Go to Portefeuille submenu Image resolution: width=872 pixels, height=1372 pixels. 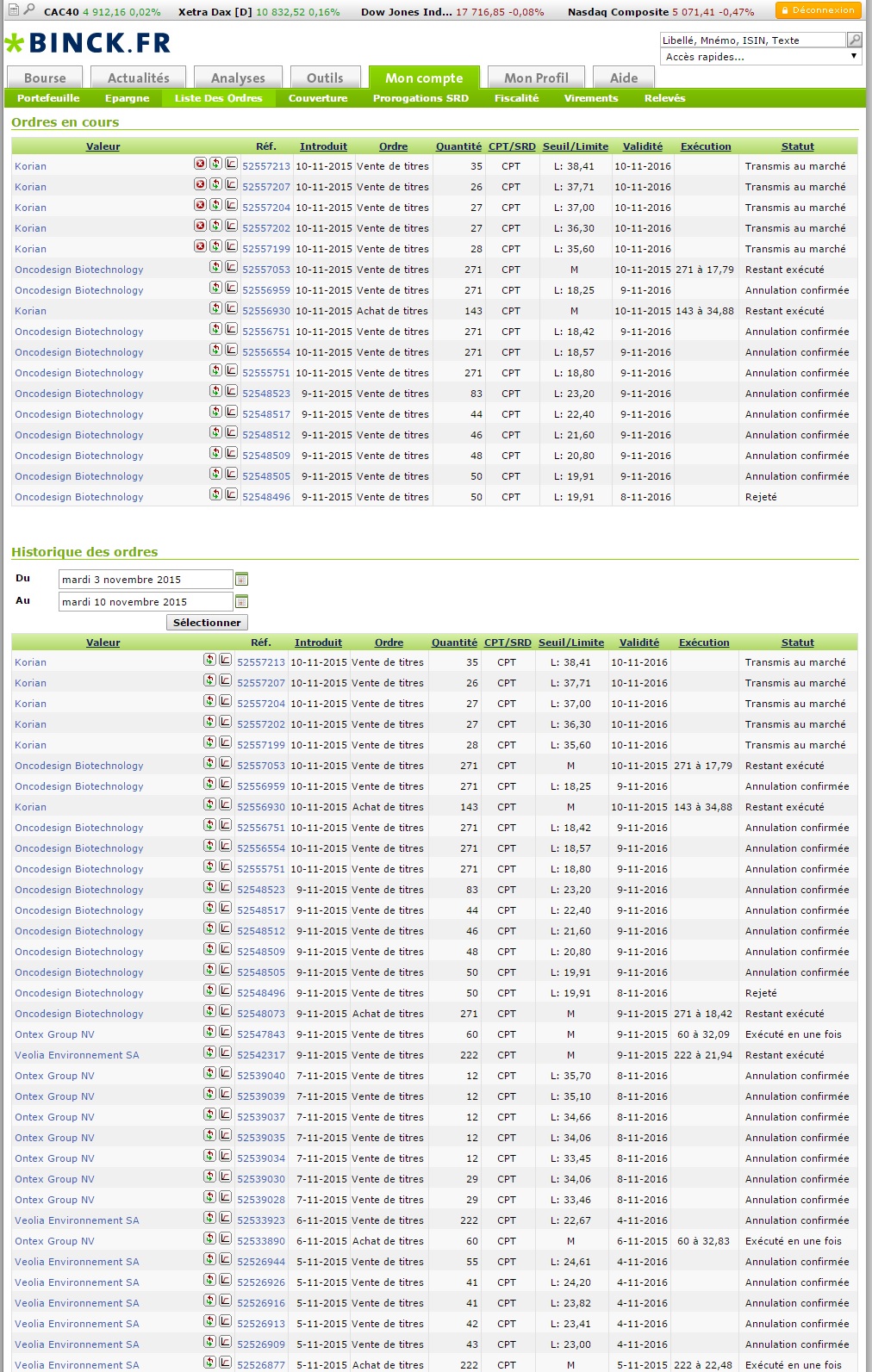tap(48, 98)
